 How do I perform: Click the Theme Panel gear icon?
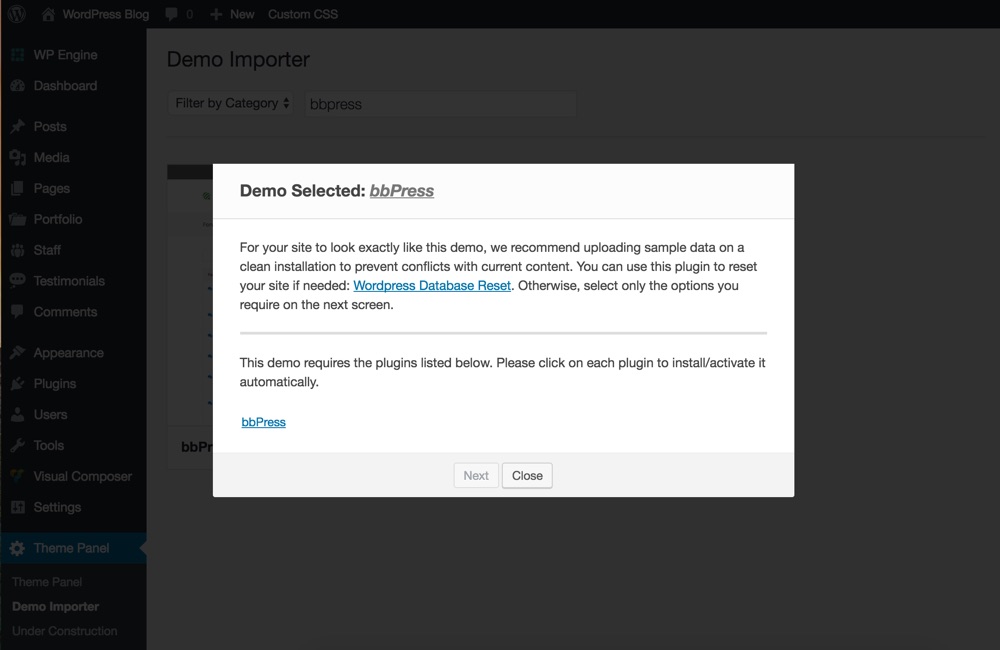[18, 548]
